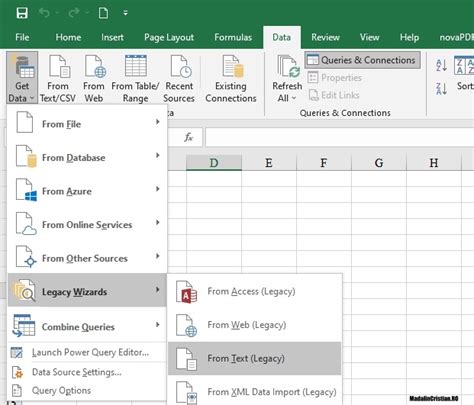Go to the Formulas tab
Image resolution: width=474 pixels, height=405 pixels.
[233, 37]
